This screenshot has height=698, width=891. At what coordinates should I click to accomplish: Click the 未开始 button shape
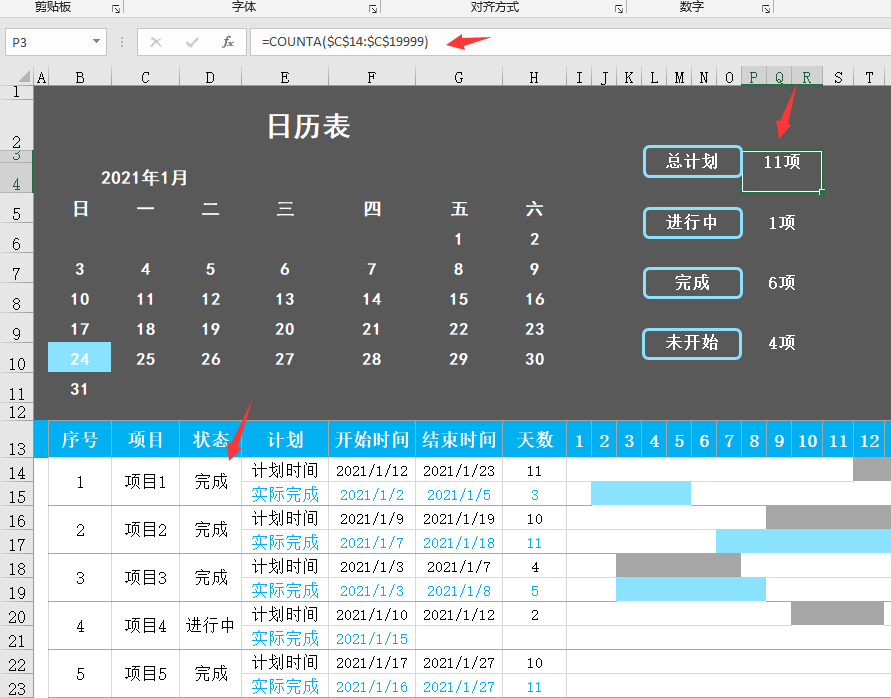click(693, 343)
